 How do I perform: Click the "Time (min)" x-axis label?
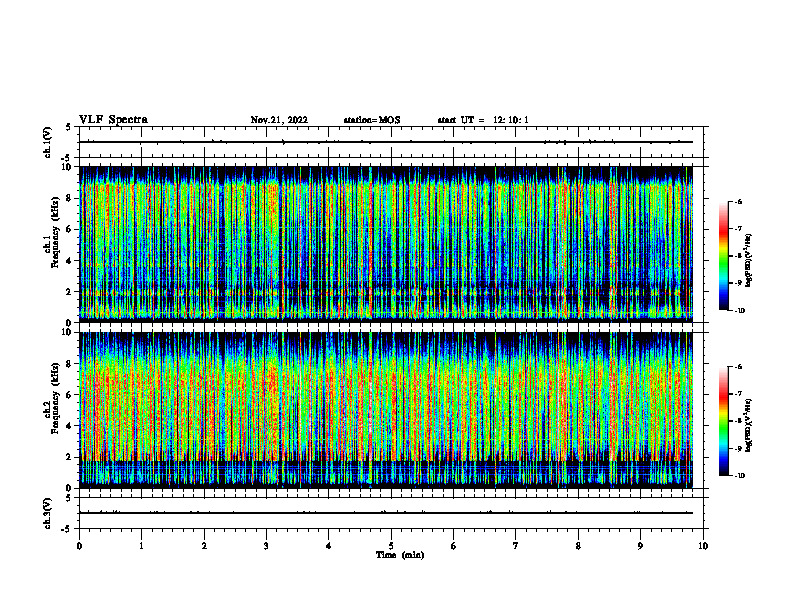pyautogui.click(x=400, y=555)
